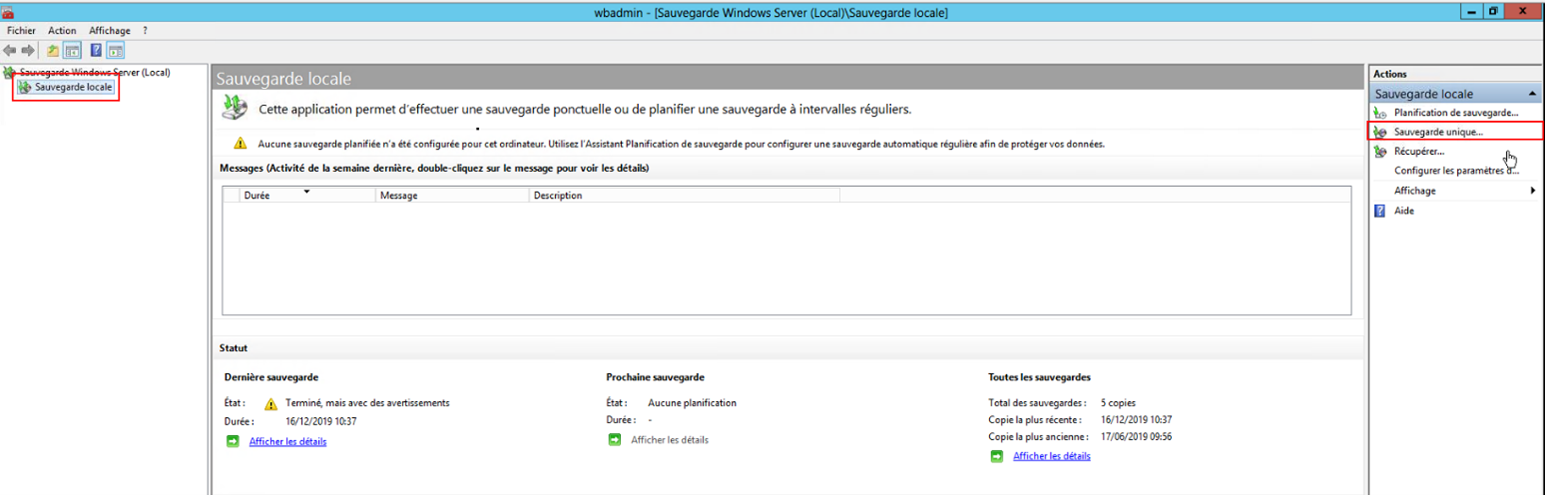Click the Aide icon in Actions pane
The image size is (1545, 495).
coord(1380,211)
